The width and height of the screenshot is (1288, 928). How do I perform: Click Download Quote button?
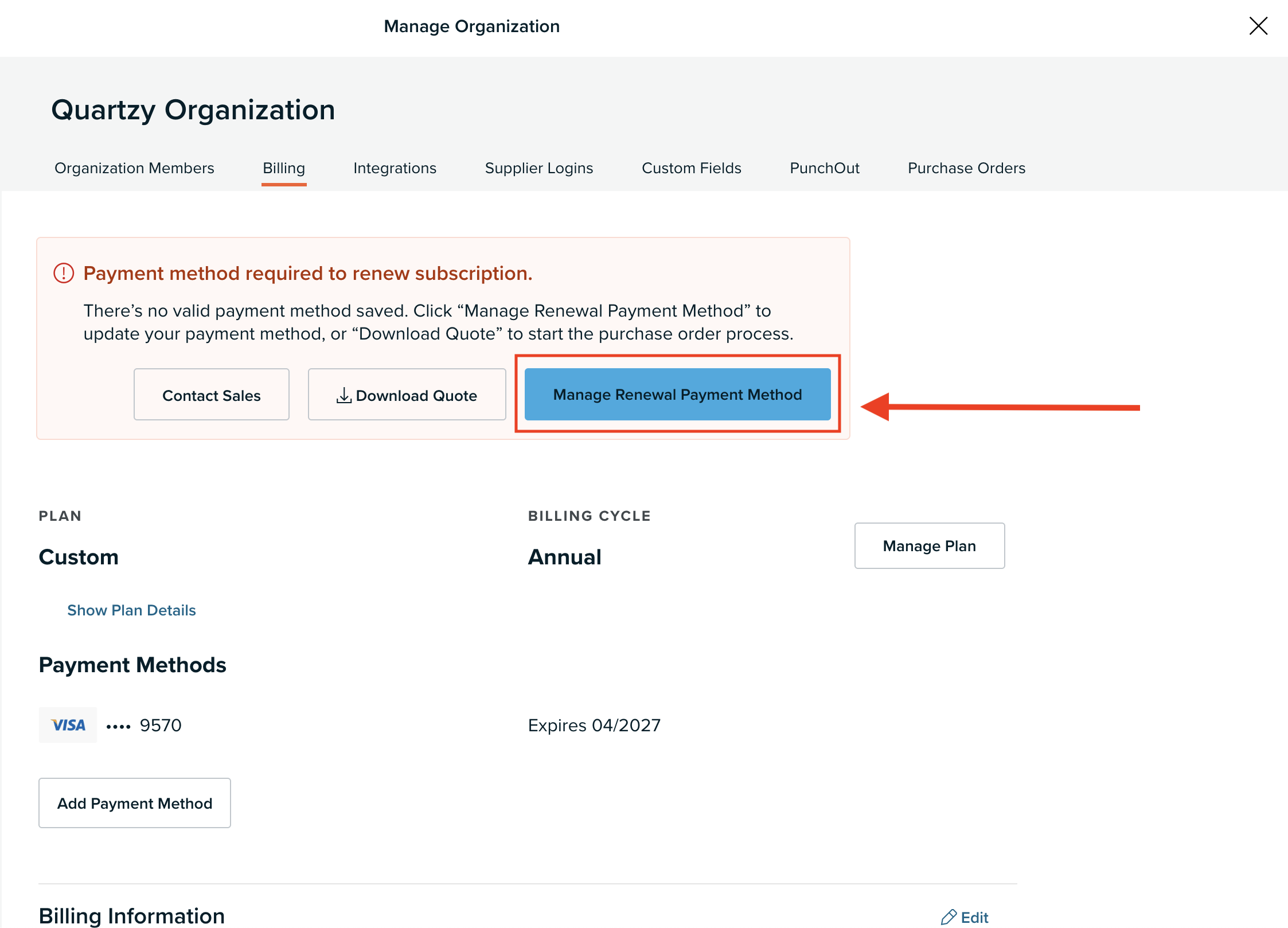pyautogui.click(x=407, y=395)
